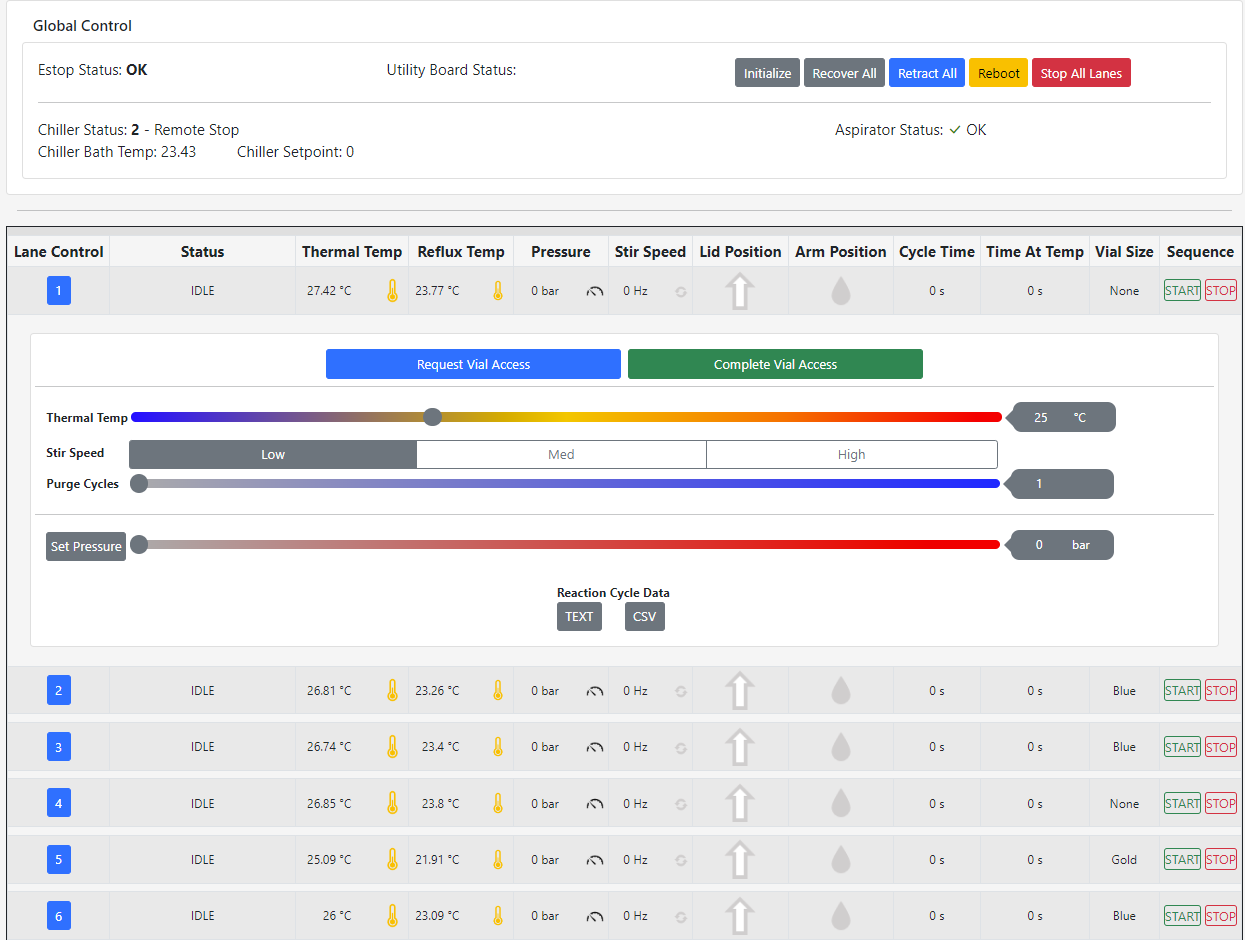Stop the sequence for lane 3
Screen dimensions: 1245x940
pos(1221,747)
